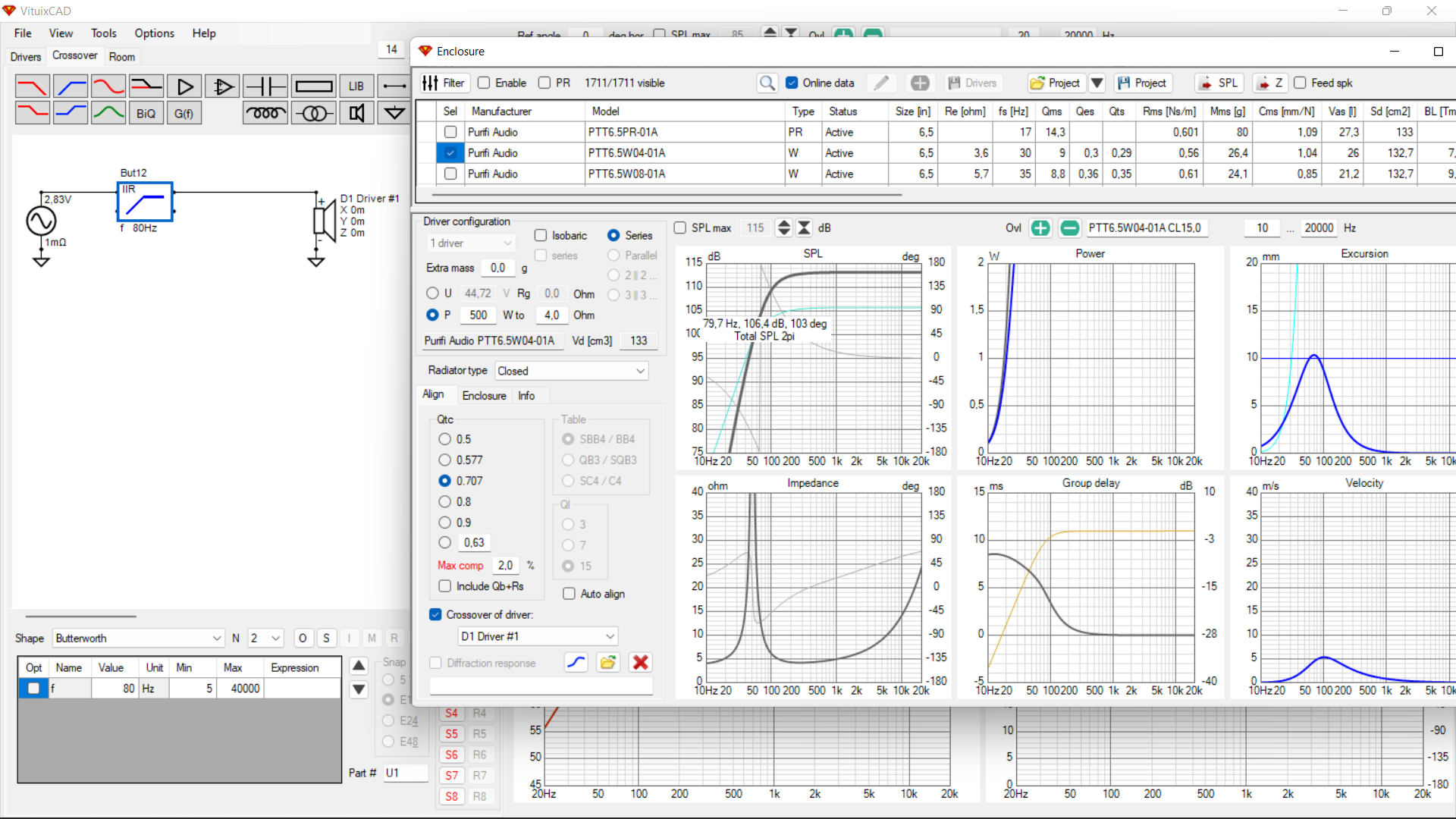Screen dimensions: 1456x819
Task: Open the Filter sliders button in Enclosure
Action: (444, 83)
